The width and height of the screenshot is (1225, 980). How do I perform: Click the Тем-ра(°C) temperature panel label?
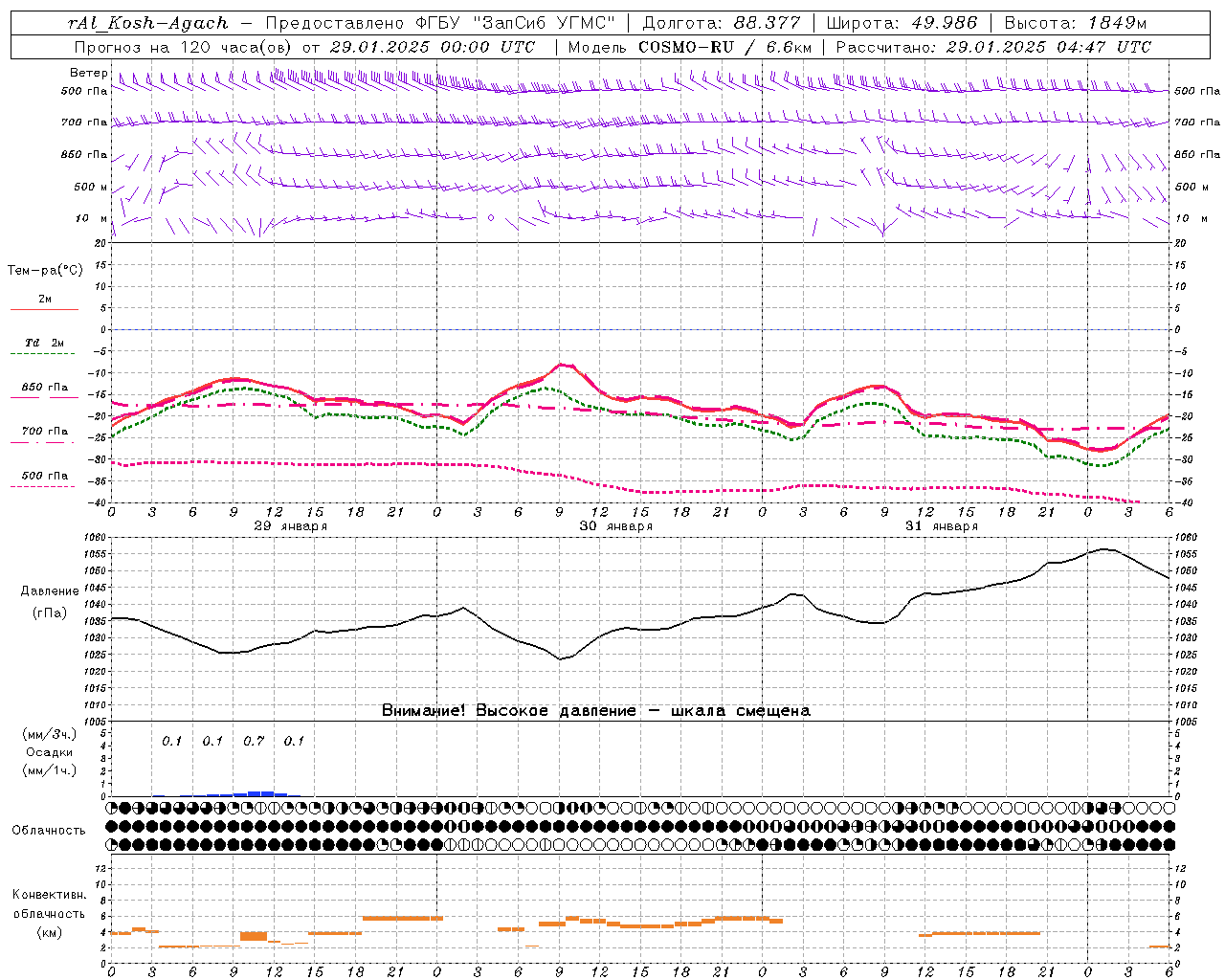click(x=45, y=271)
